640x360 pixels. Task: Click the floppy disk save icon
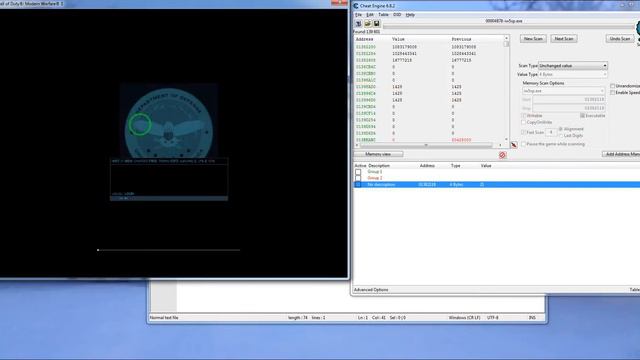point(376,24)
